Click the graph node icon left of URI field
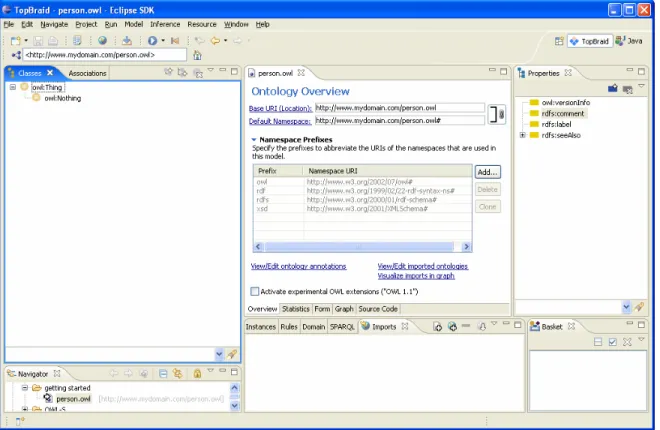660x430 pixels. click(x=16, y=55)
